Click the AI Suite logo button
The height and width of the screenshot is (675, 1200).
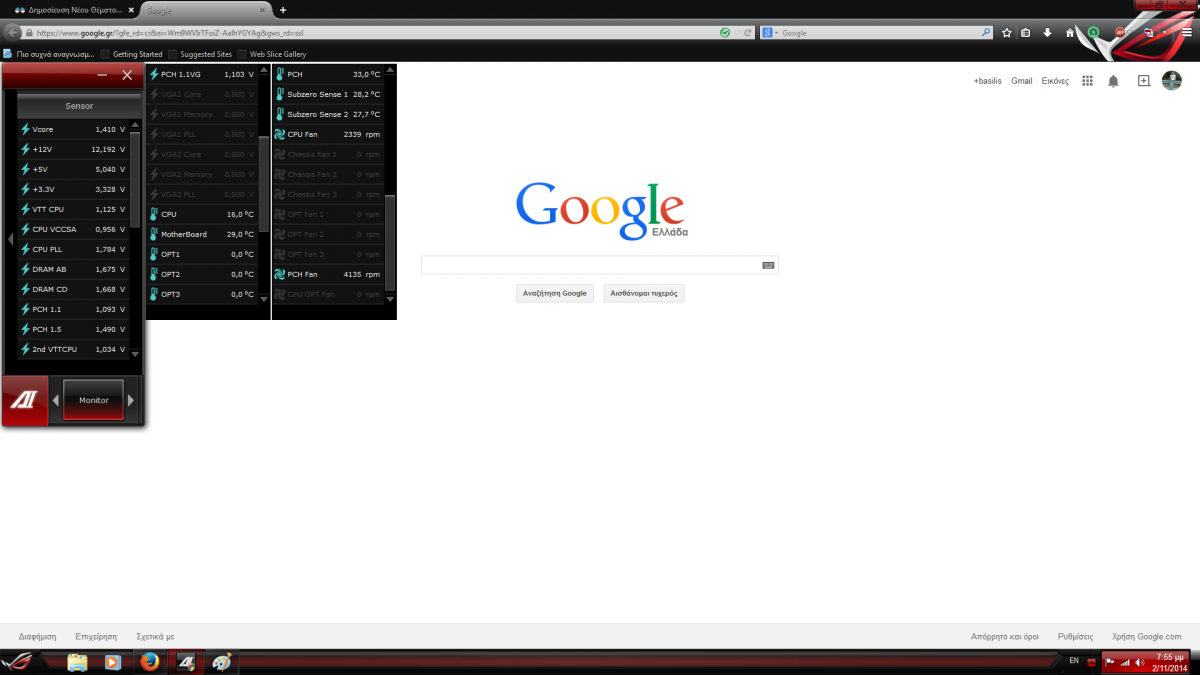click(23, 401)
